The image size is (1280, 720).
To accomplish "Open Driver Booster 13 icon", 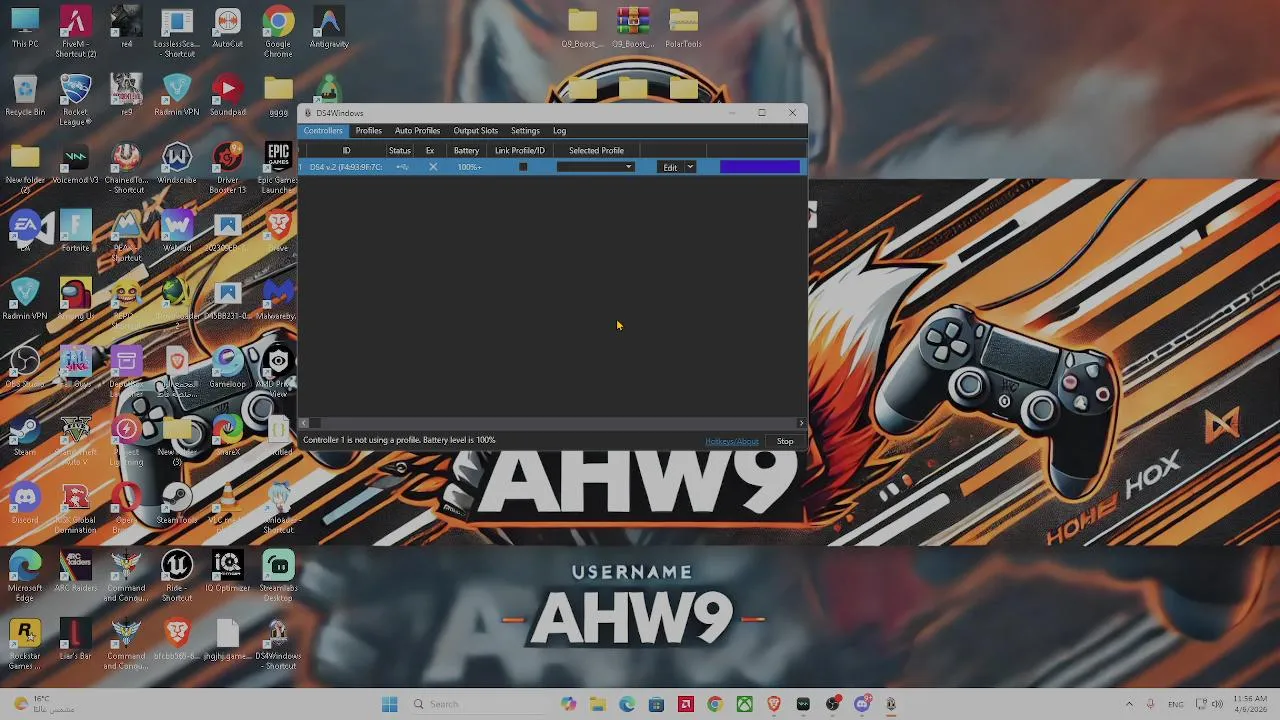I will coord(227,168).
